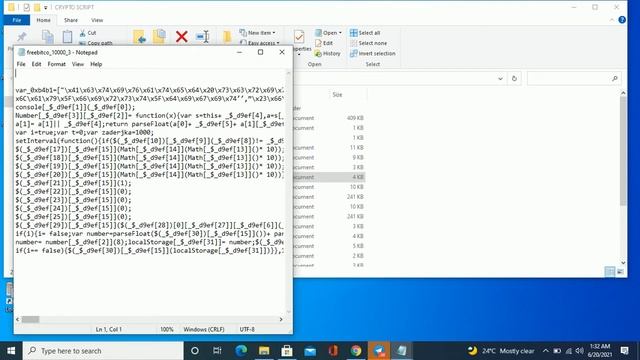The image size is (640, 360).
Task: Open the File tab in File Explorer
Action: 17,20
